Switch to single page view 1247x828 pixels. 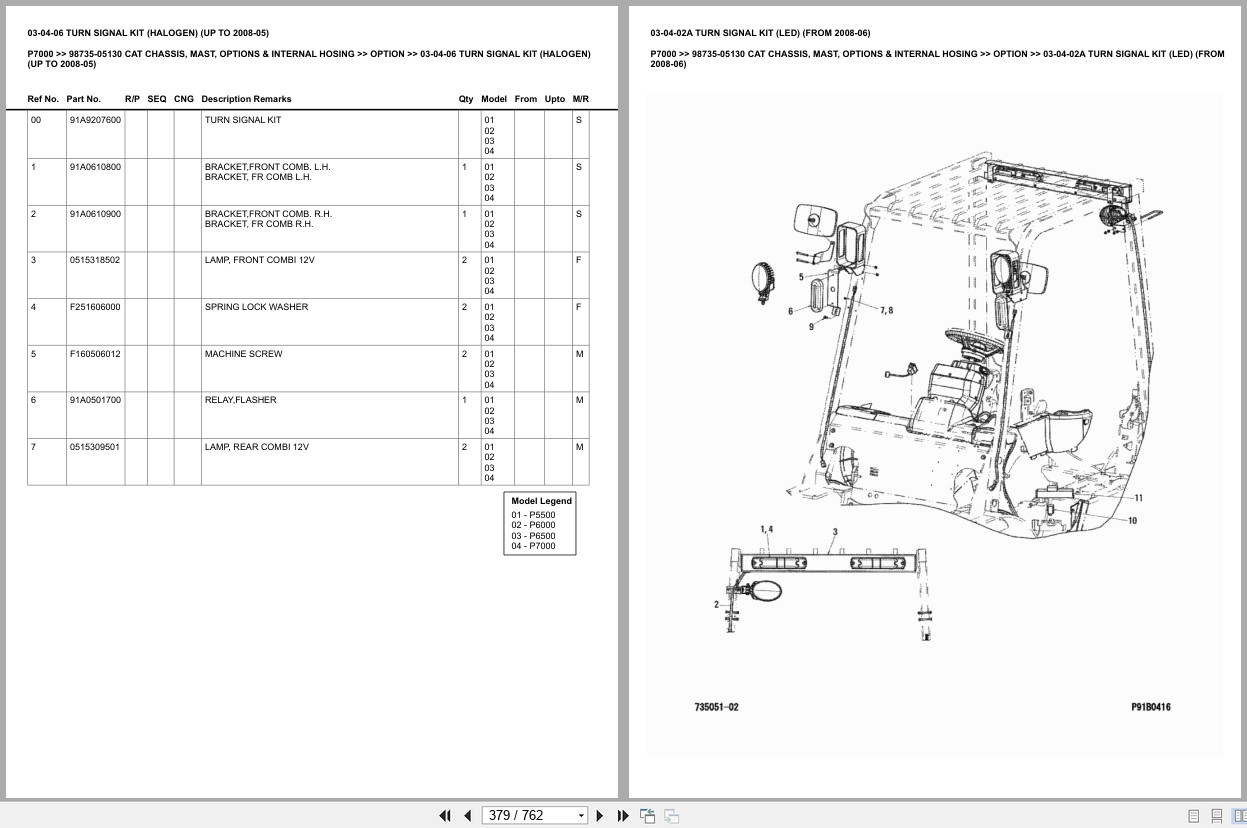point(1194,816)
